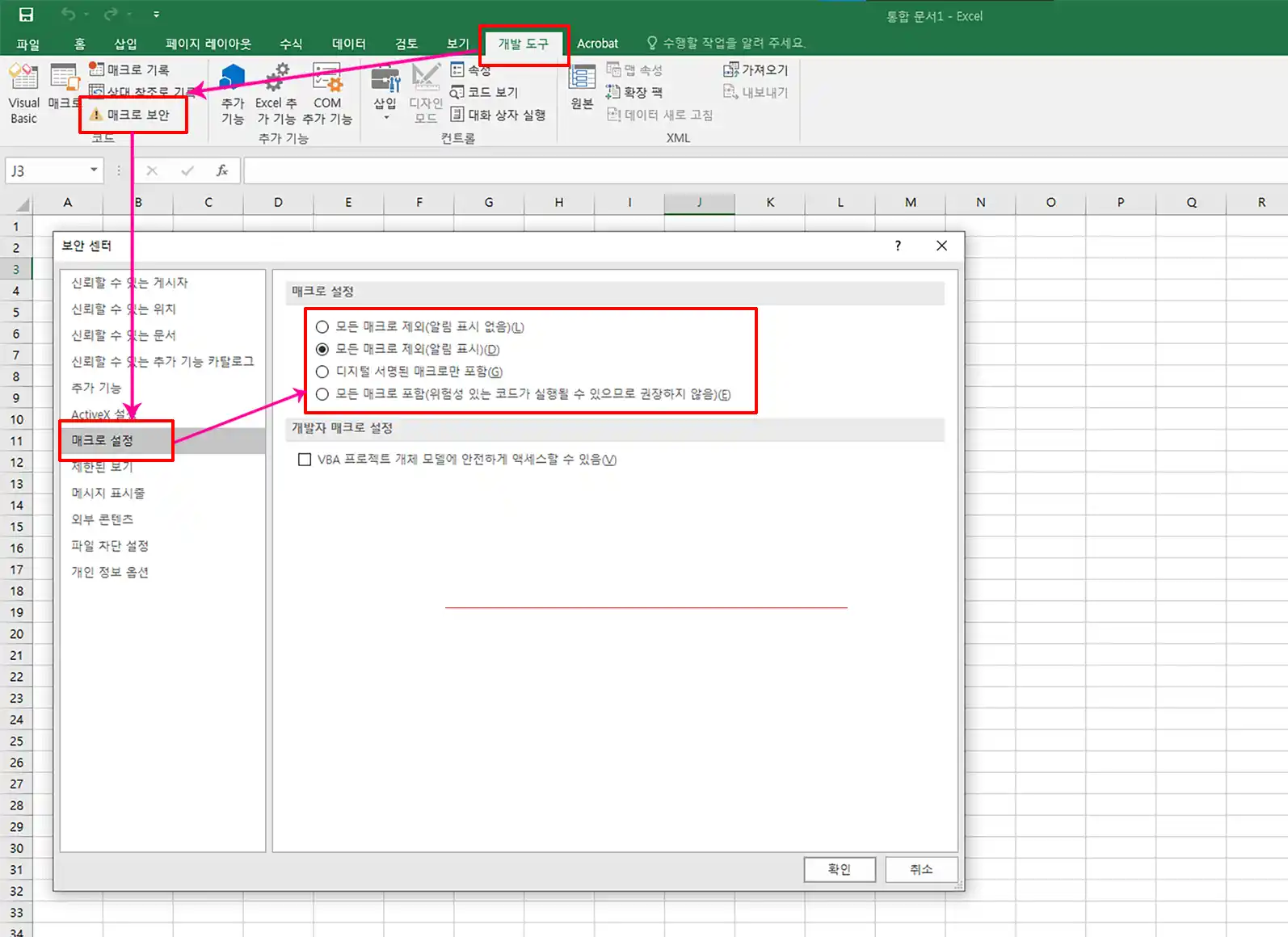Open the Visual Basic editor
The height and width of the screenshot is (937, 1288).
click(x=23, y=95)
